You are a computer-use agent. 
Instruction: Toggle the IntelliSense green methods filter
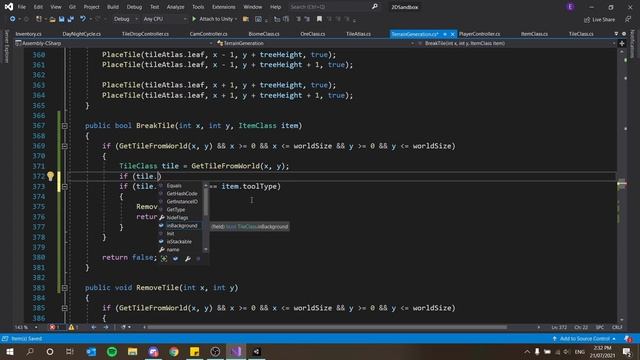pyautogui.click(x=164, y=258)
